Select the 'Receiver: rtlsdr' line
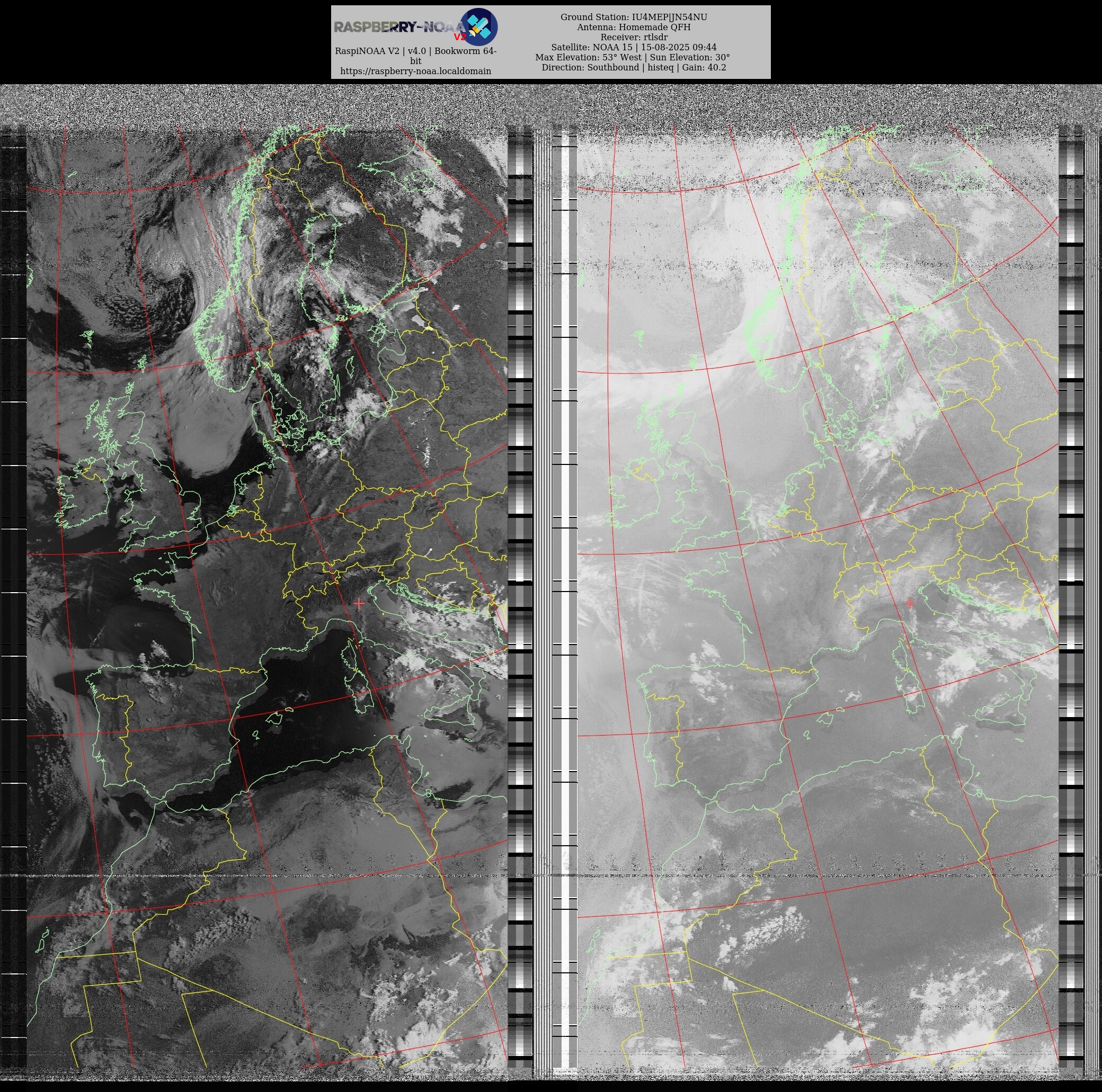 pos(634,37)
